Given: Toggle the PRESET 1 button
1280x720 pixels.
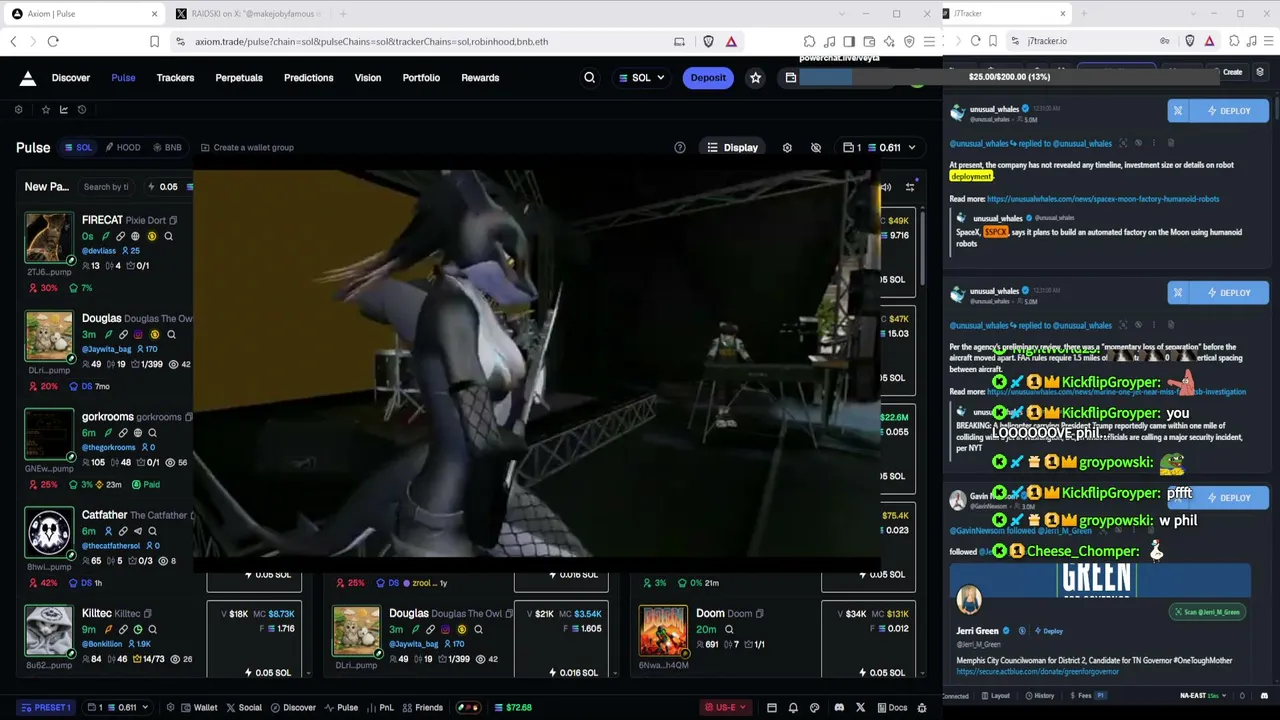Looking at the screenshot, I should point(46,708).
